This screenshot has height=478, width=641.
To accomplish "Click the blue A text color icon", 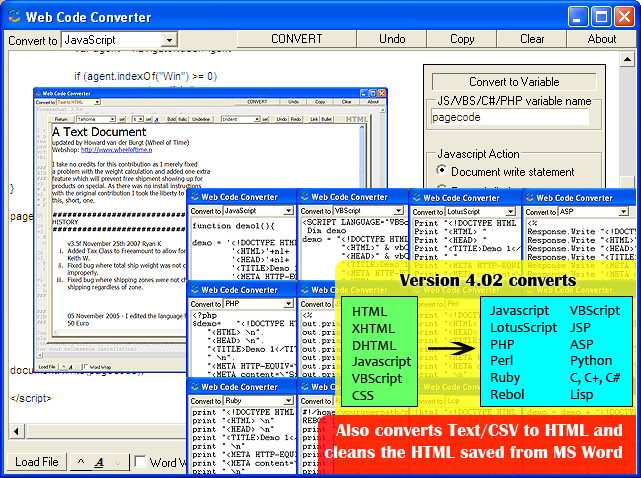I will click(x=156, y=119).
